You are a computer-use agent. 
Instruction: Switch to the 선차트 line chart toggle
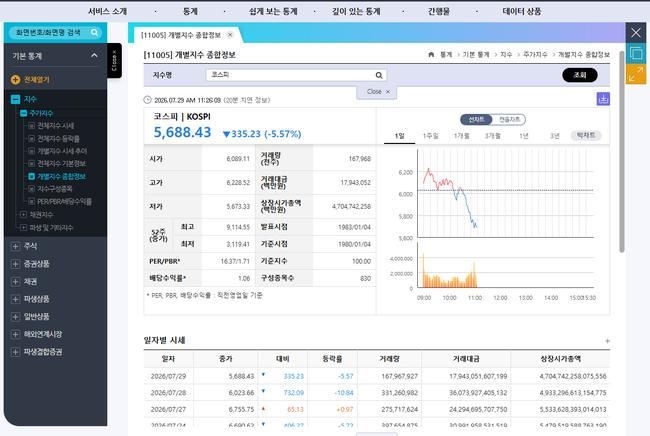coord(476,119)
